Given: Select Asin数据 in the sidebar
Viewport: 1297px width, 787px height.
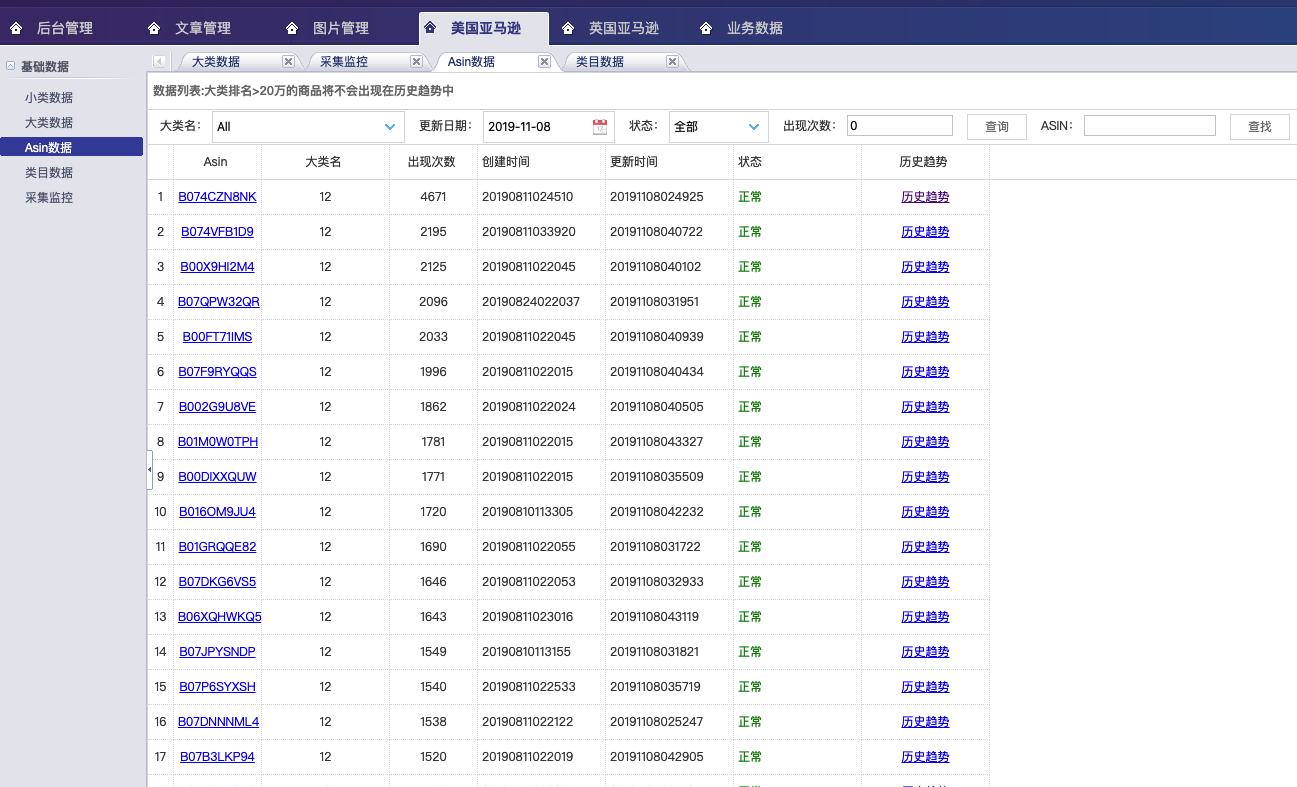Looking at the screenshot, I should [x=71, y=147].
